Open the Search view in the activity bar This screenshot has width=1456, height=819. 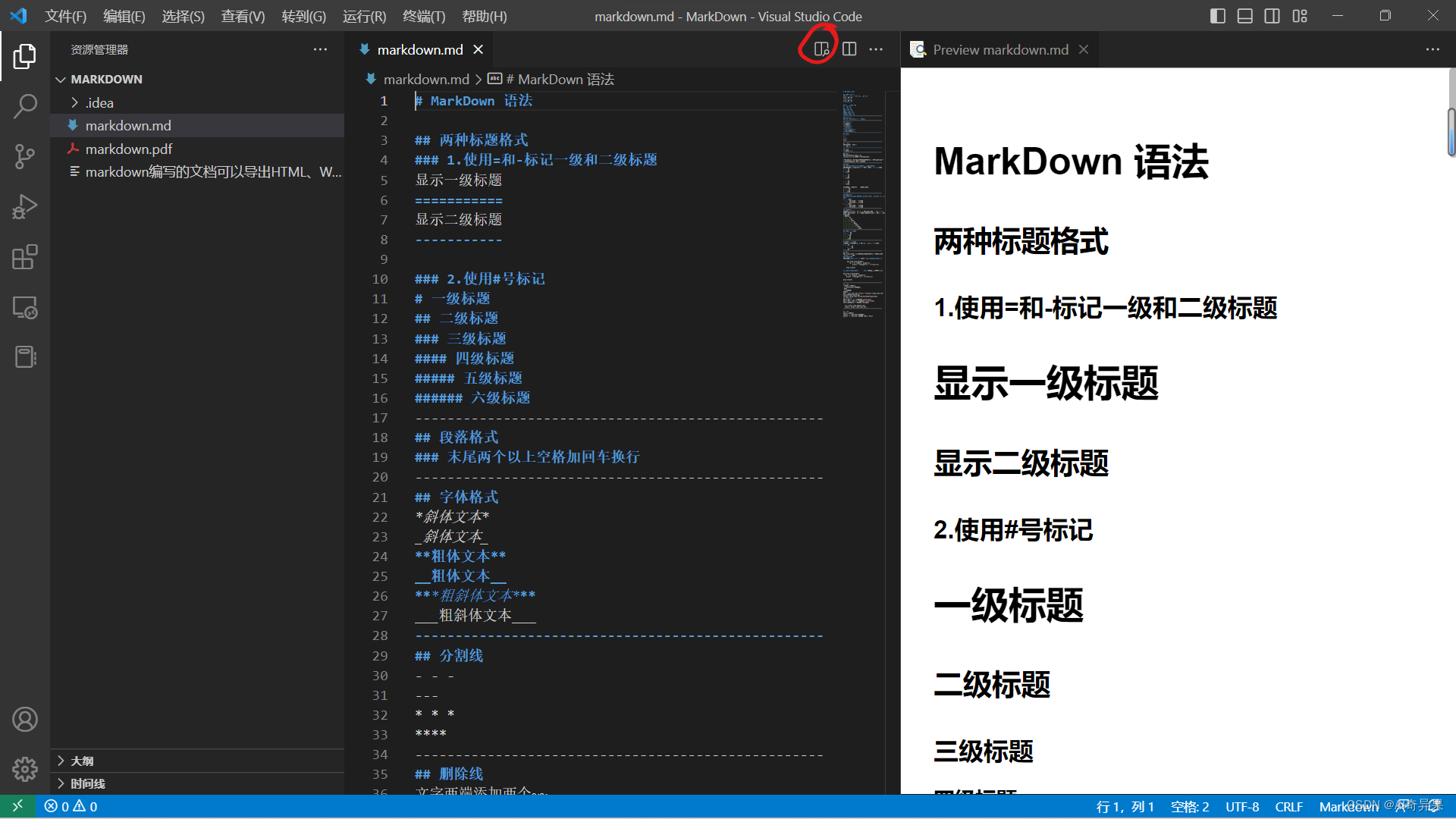[x=25, y=106]
